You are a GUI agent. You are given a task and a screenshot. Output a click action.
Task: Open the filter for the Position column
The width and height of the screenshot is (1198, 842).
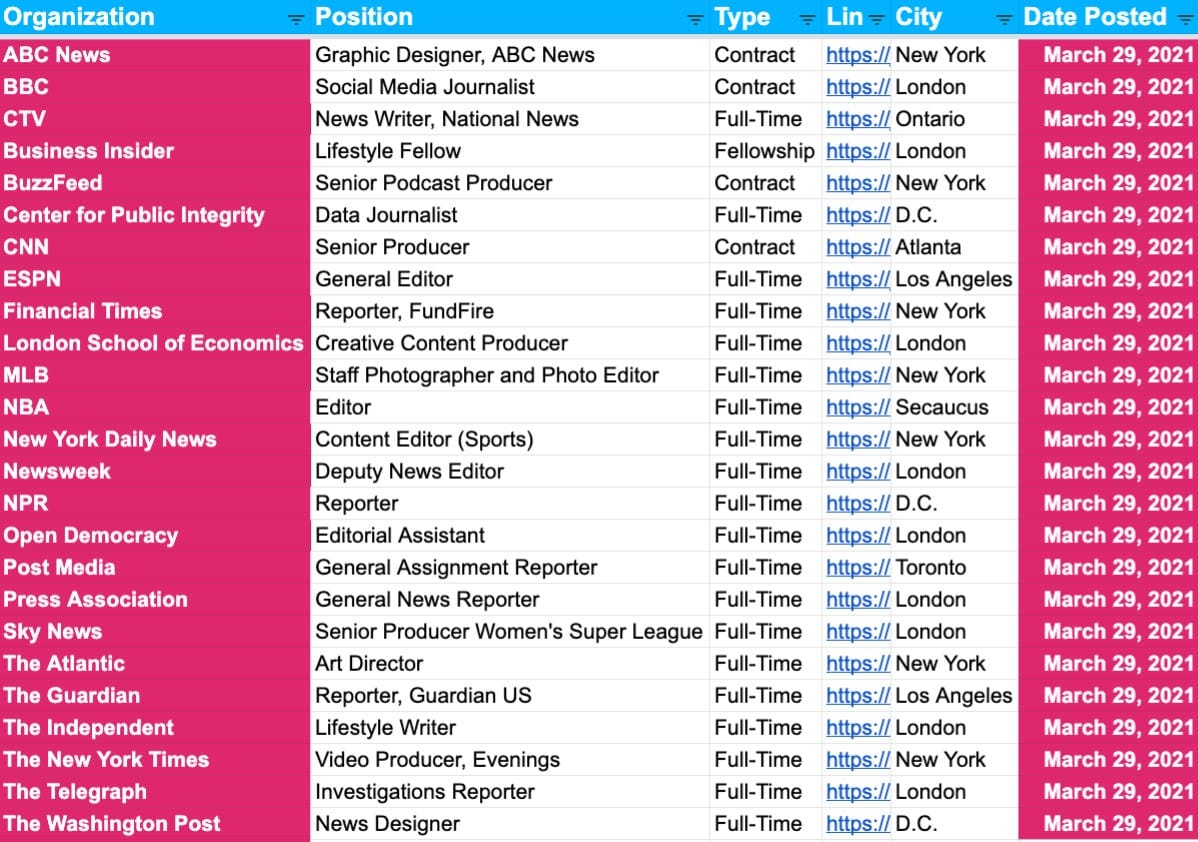pyautogui.click(x=697, y=17)
